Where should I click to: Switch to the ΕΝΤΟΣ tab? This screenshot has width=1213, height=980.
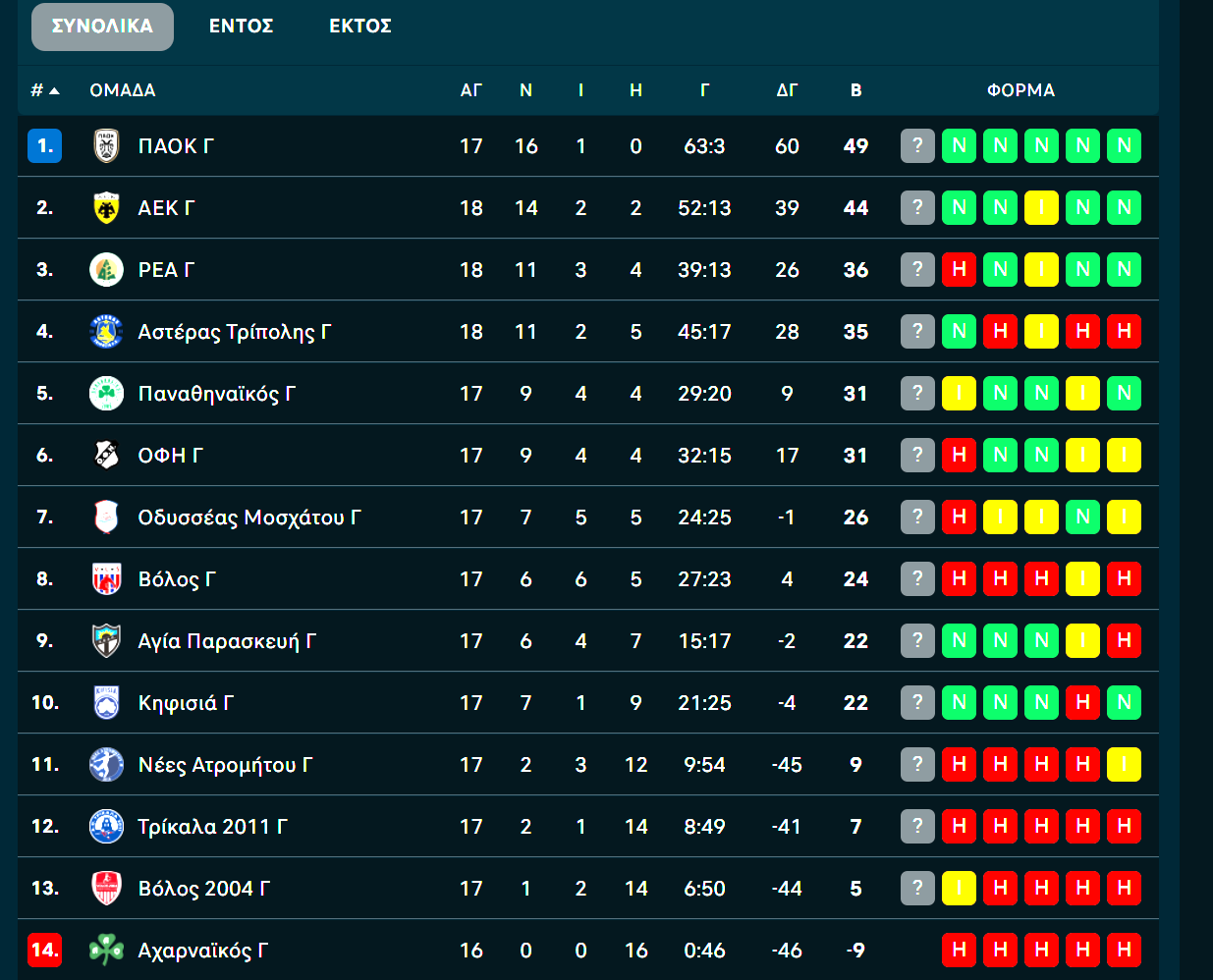click(x=241, y=27)
